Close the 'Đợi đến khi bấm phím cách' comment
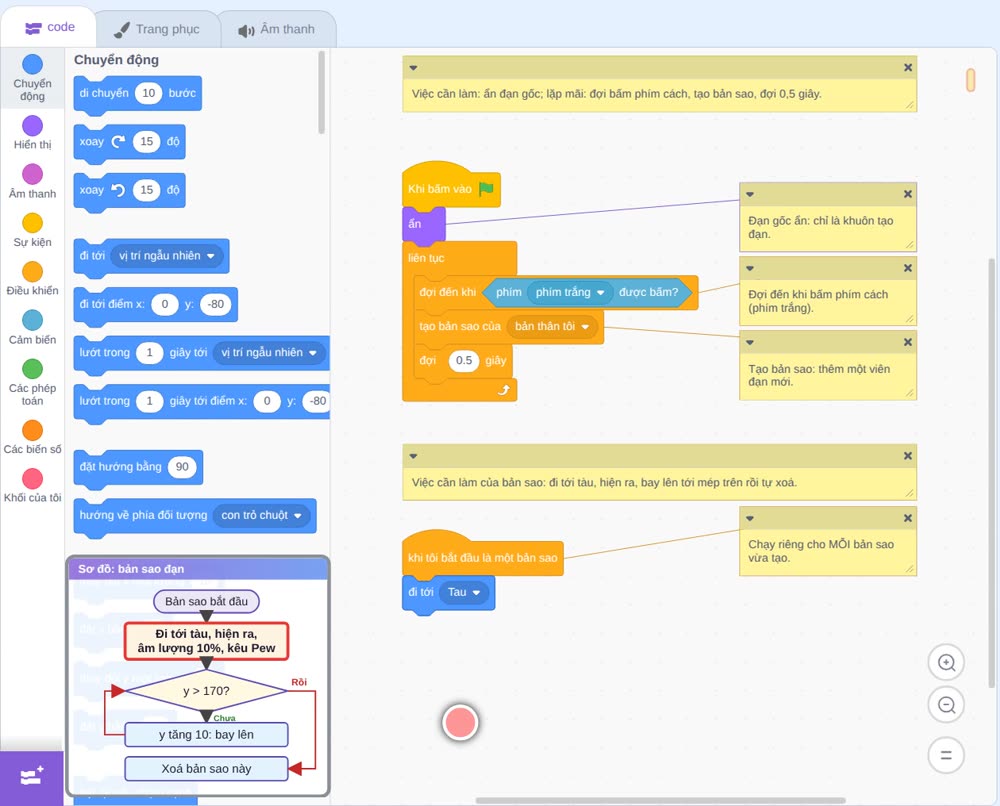The width and height of the screenshot is (1000, 806). pyautogui.click(x=908, y=268)
